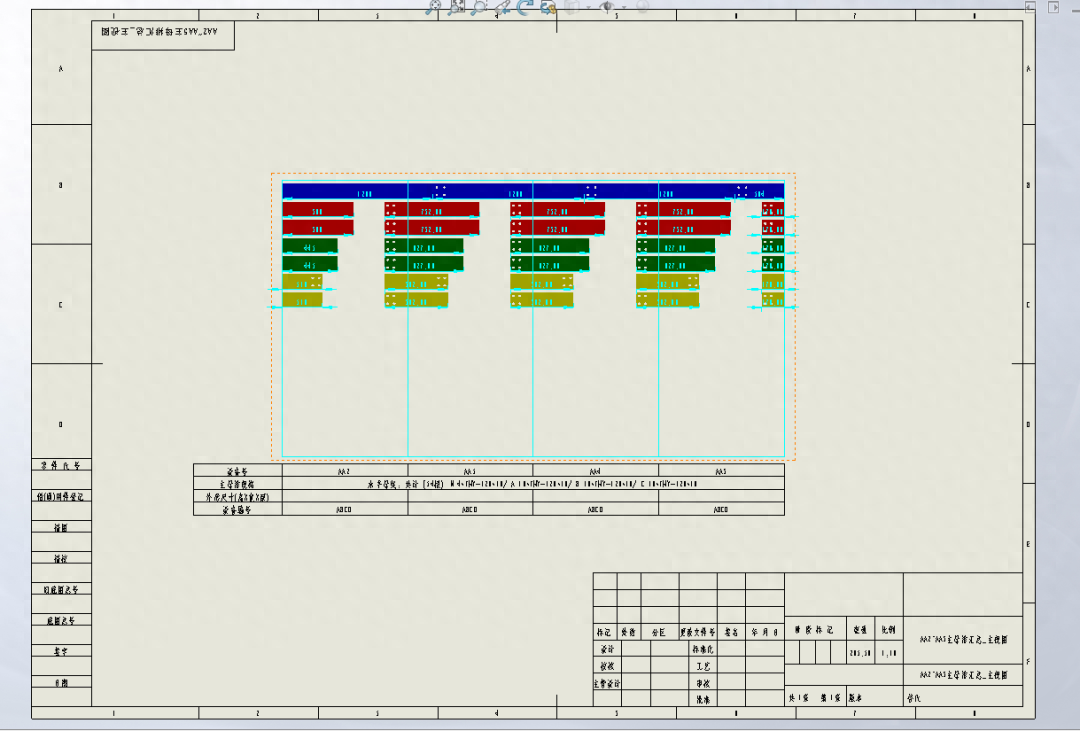Click the AA2 table cell

coord(345,471)
